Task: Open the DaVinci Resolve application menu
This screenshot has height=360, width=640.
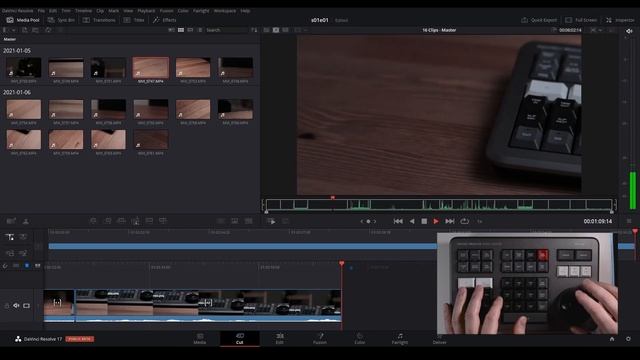Action: [18, 11]
